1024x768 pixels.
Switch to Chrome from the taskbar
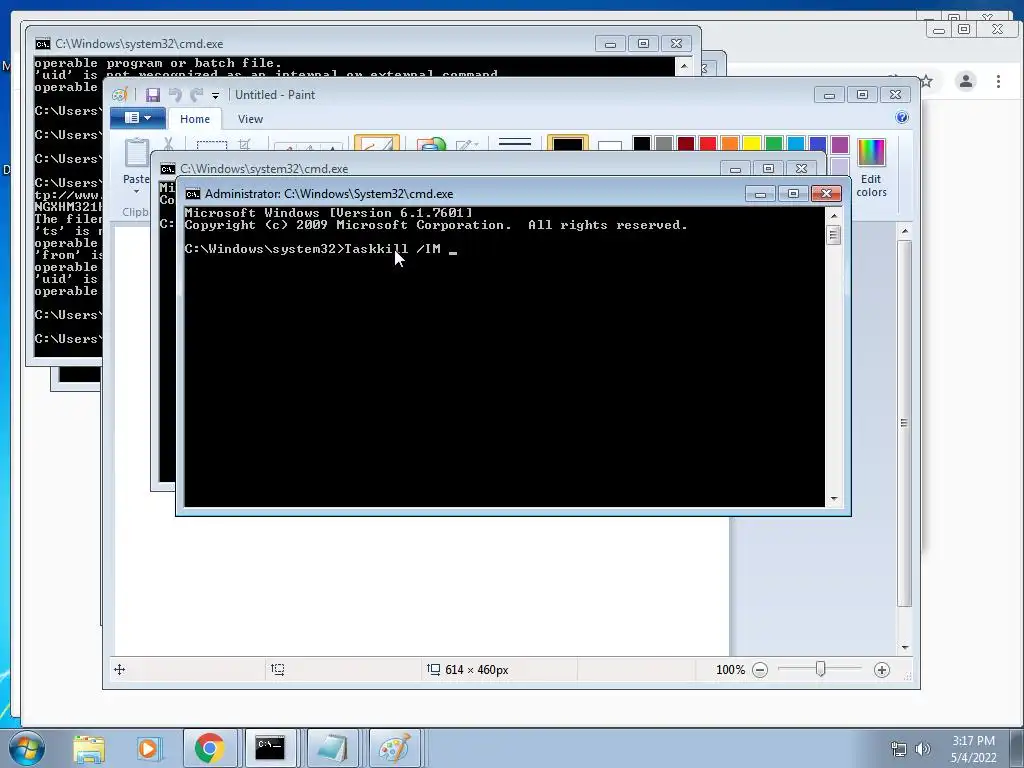click(x=209, y=748)
